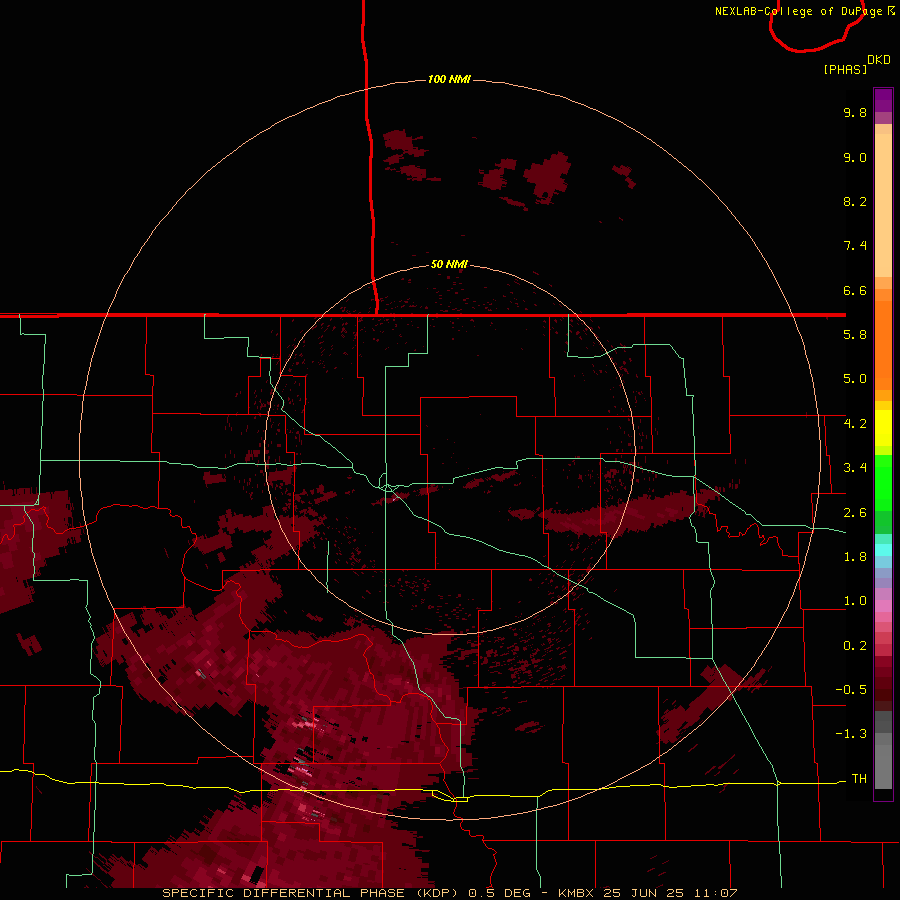Pick the bright green band on color bar

pyautogui.click(x=883, y=482)
